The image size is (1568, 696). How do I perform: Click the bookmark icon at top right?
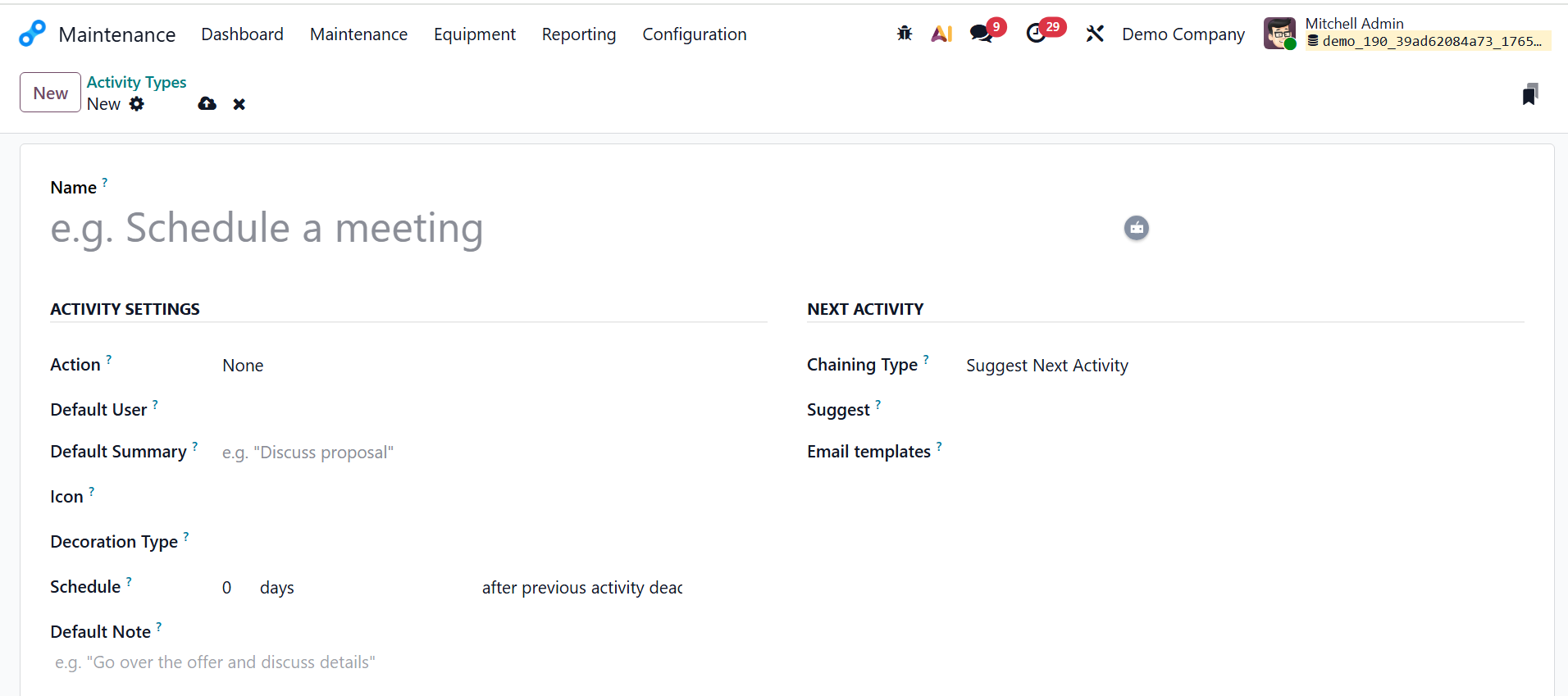(1529, 94)
